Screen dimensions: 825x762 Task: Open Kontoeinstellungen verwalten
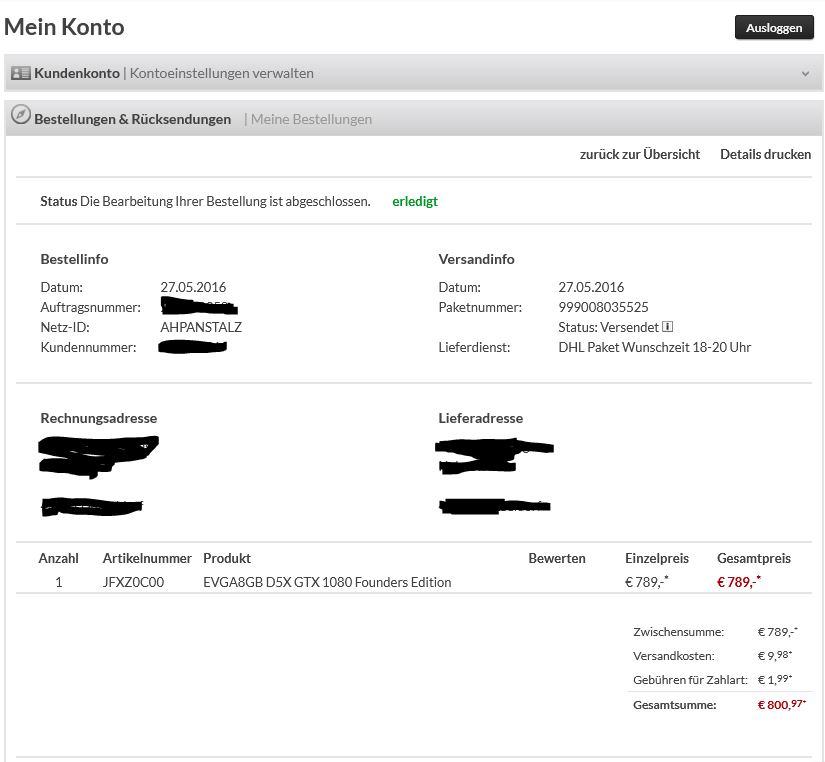[221, 73]
